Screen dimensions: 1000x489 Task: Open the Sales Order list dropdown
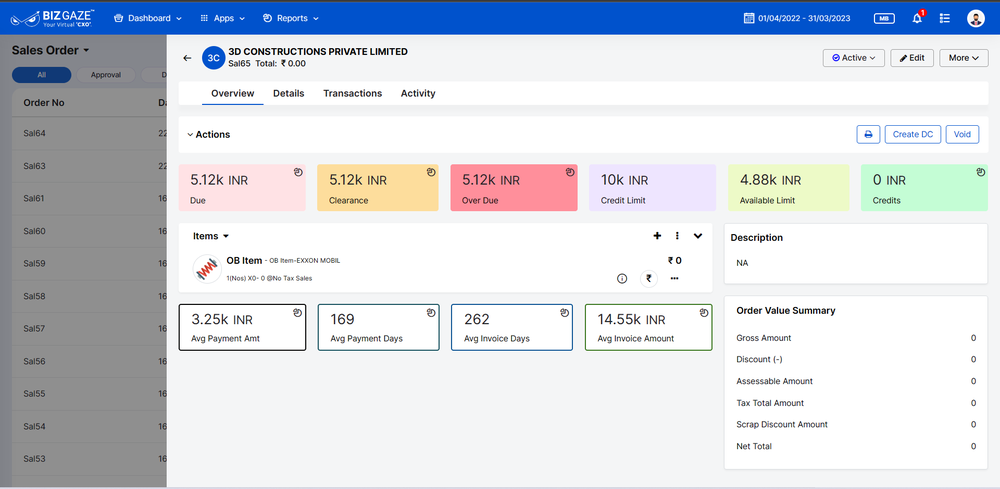[50, 50]
